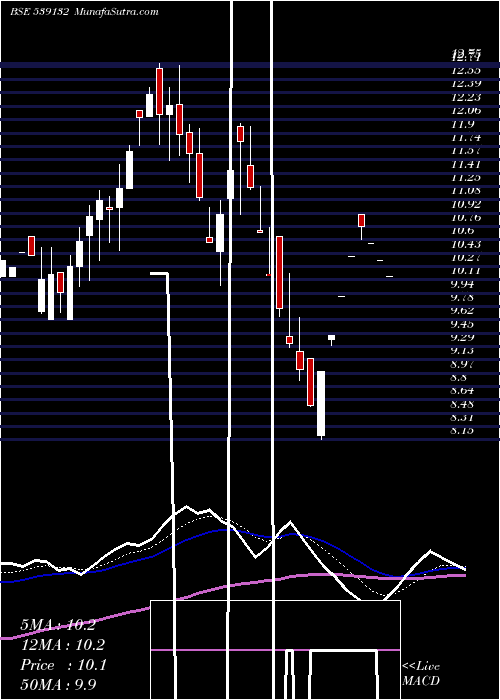The width and height of the screenshot is (500, 700).
Task: Select the 10.43 price axis label
Action: click(466, 244)
